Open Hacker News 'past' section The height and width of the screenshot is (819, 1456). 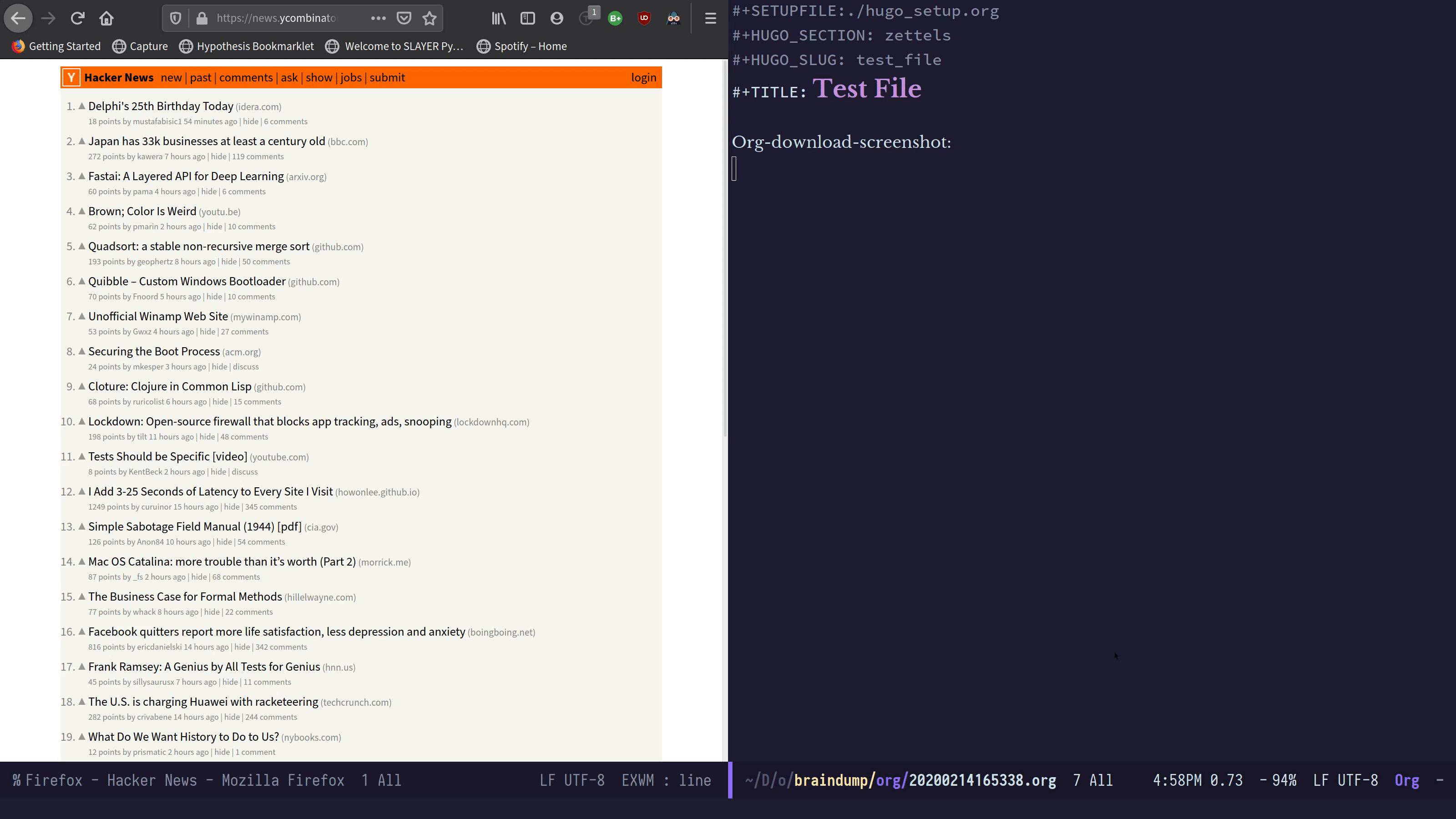click(201, 77)
